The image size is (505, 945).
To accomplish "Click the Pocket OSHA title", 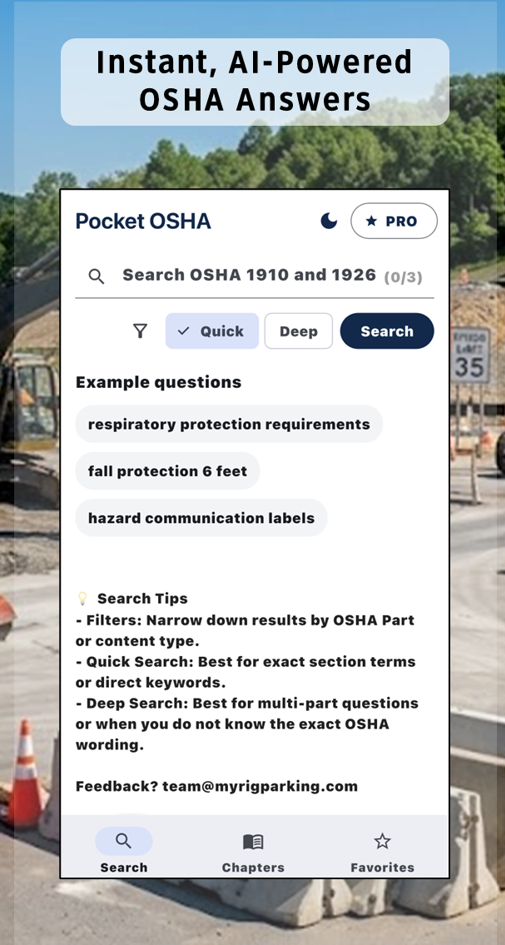I will click(143, 221).
